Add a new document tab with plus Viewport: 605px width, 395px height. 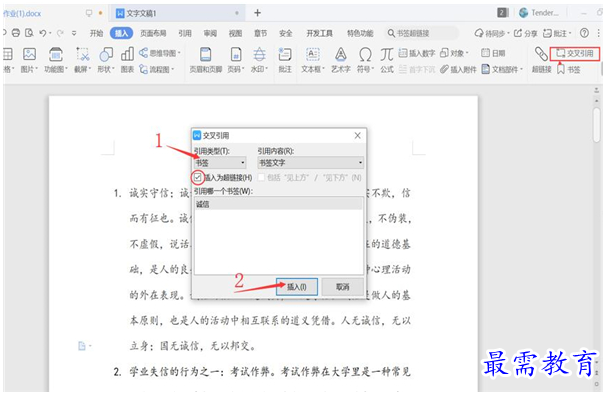(x=257, y=13)
